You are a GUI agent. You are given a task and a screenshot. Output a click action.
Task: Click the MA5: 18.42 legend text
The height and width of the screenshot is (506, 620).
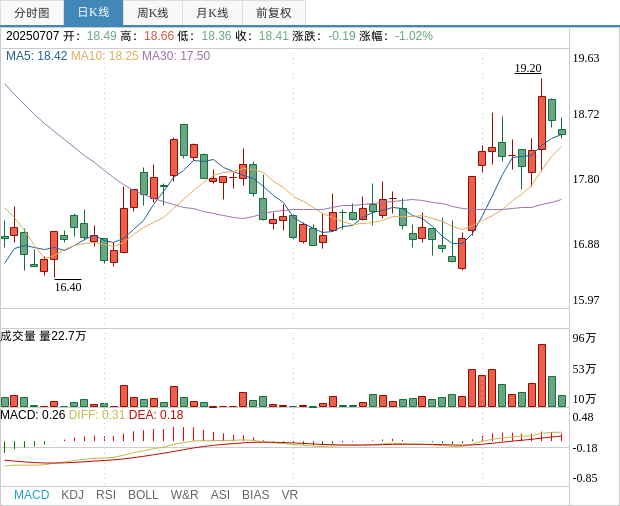[x=37, y=56]
